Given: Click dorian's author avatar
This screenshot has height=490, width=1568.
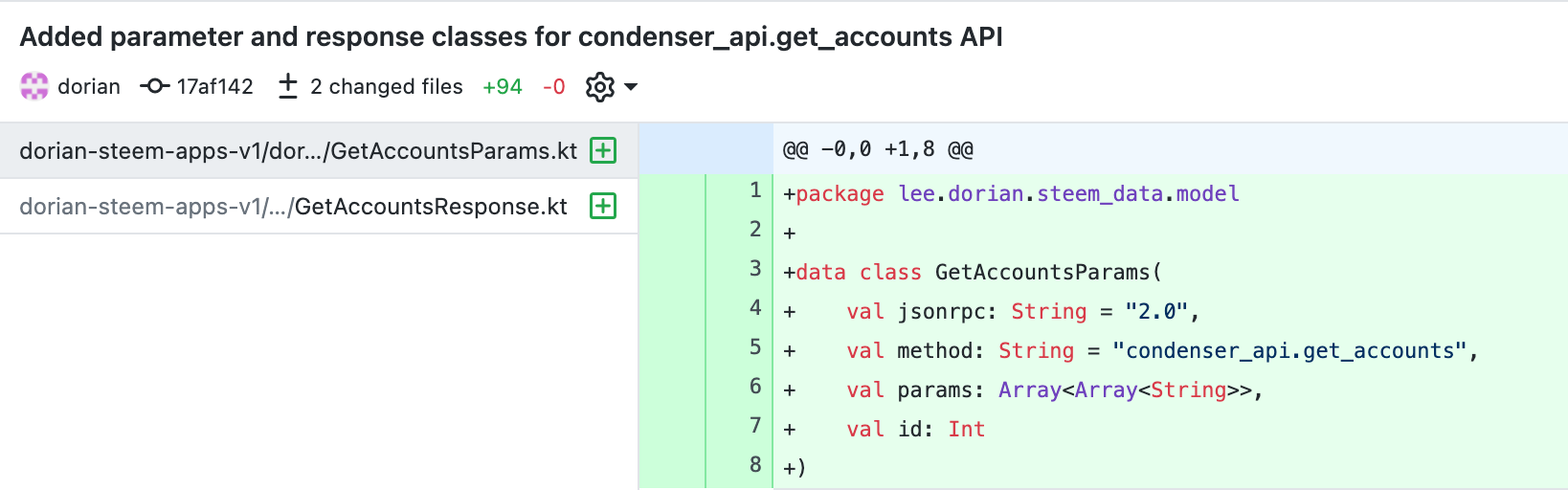Looking at the screenshot, I should click(x=34, y=87).
